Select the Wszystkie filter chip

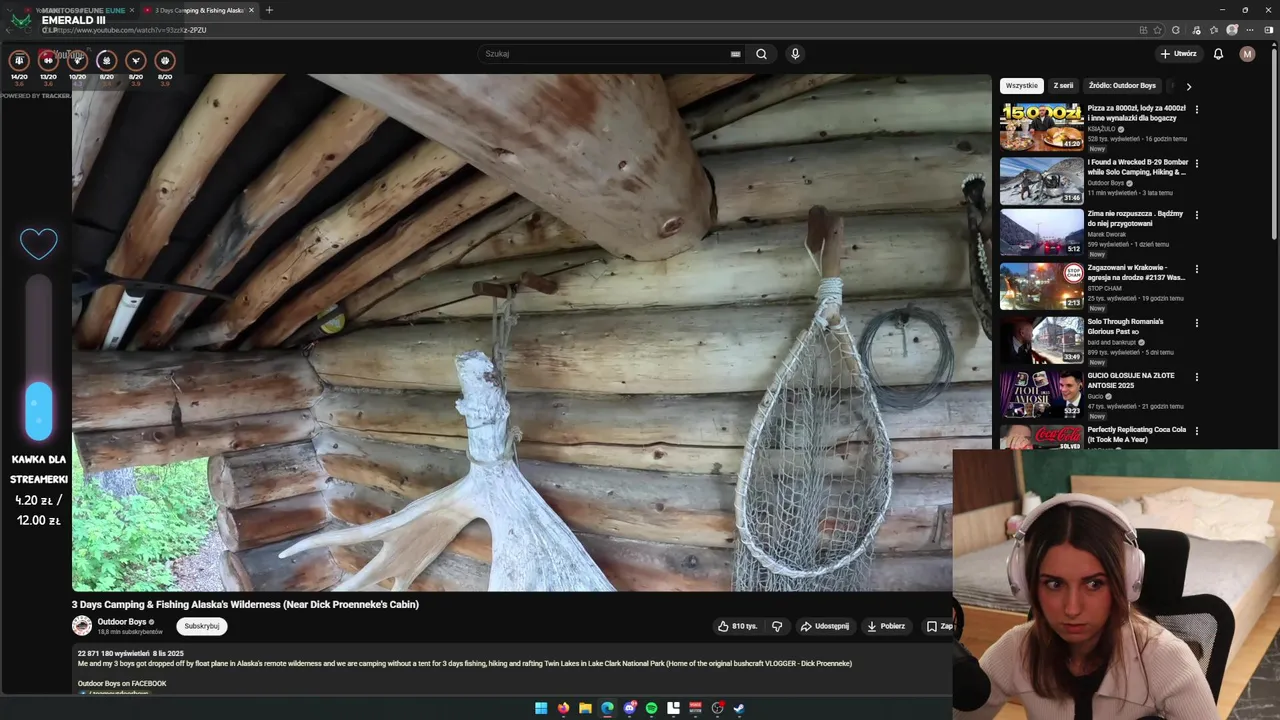pos(1021,86)
